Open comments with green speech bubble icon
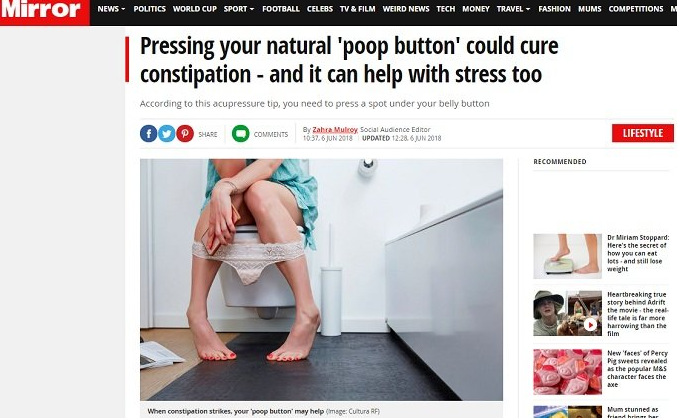685x418 pixels. [x=240, y=134]
